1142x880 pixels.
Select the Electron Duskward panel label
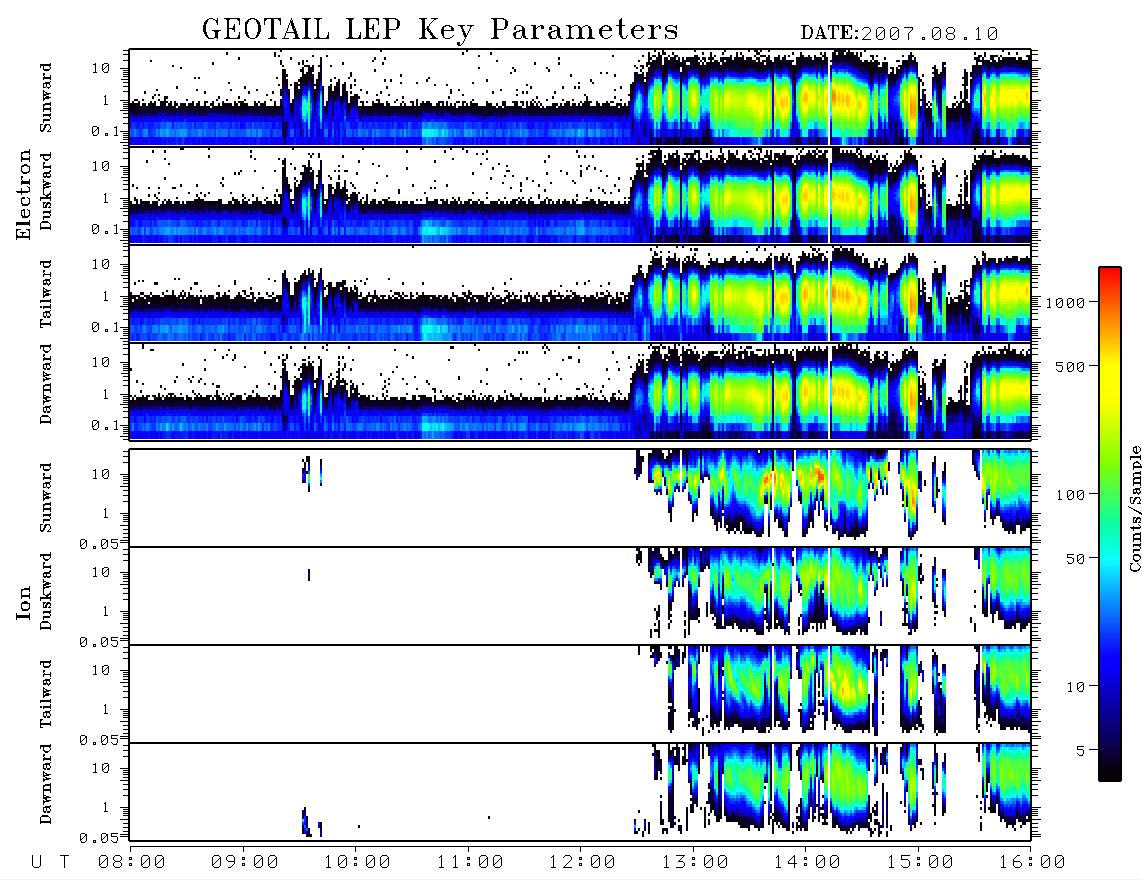[46, 192]
